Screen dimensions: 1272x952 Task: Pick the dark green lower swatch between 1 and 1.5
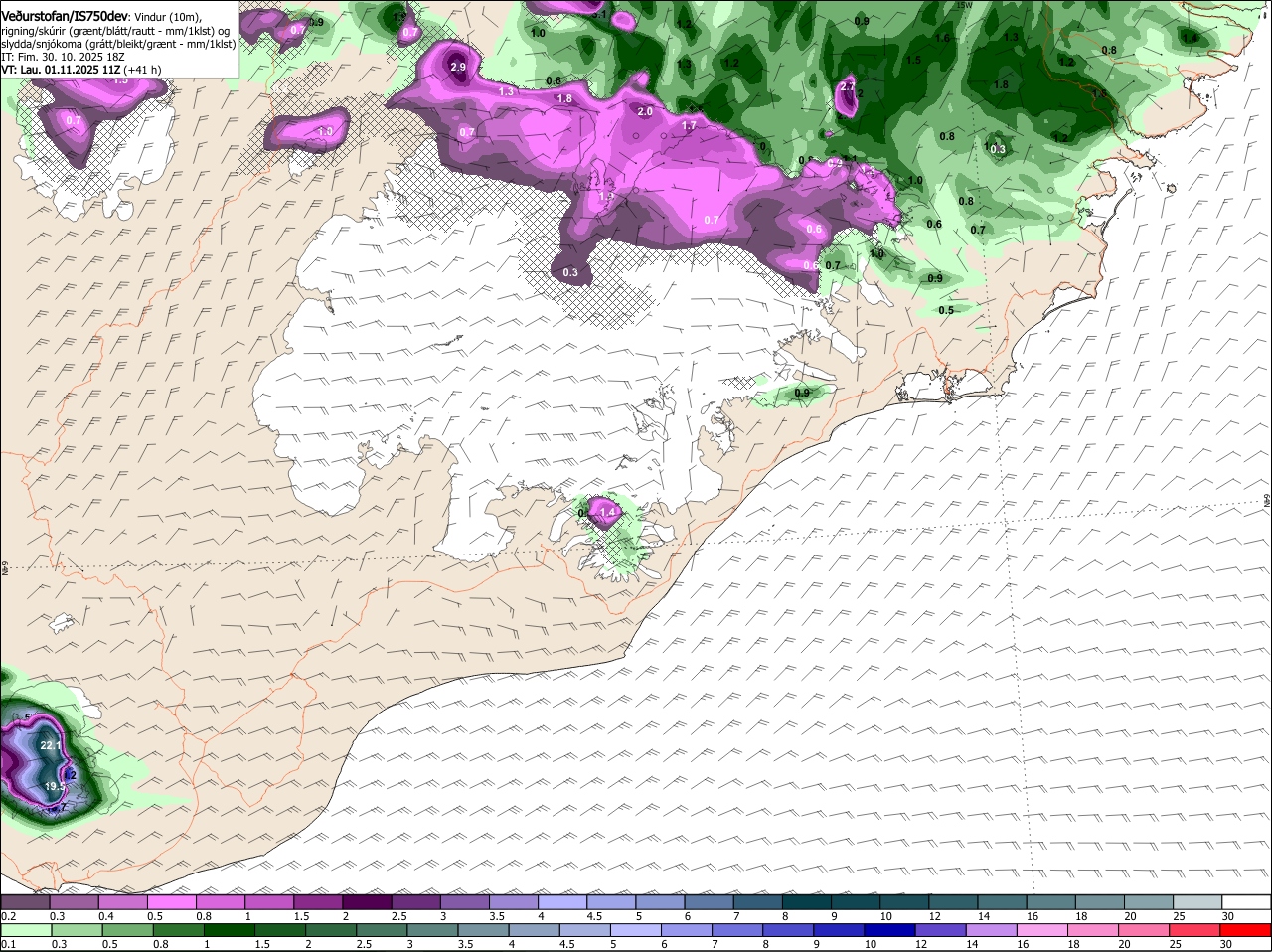230,930
